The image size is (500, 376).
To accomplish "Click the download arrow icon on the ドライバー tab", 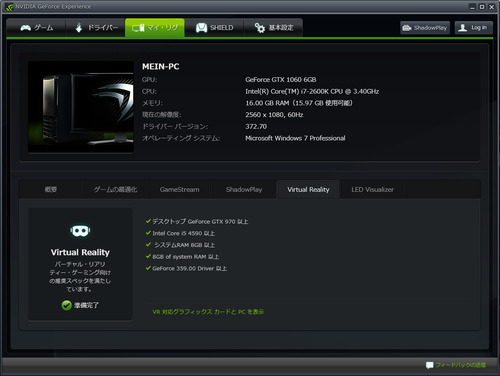I will (x=79, y=28).
